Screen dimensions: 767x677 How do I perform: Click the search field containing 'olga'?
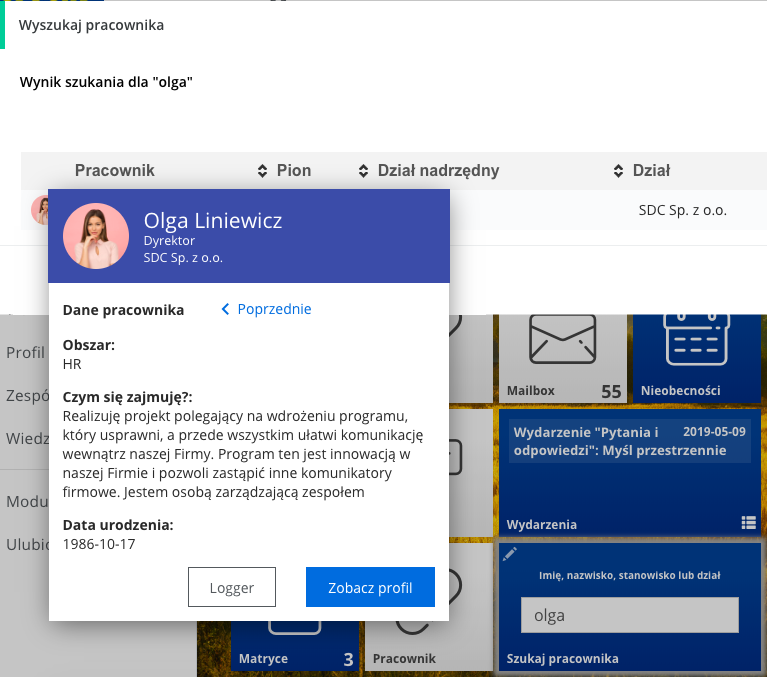point(630,615)
